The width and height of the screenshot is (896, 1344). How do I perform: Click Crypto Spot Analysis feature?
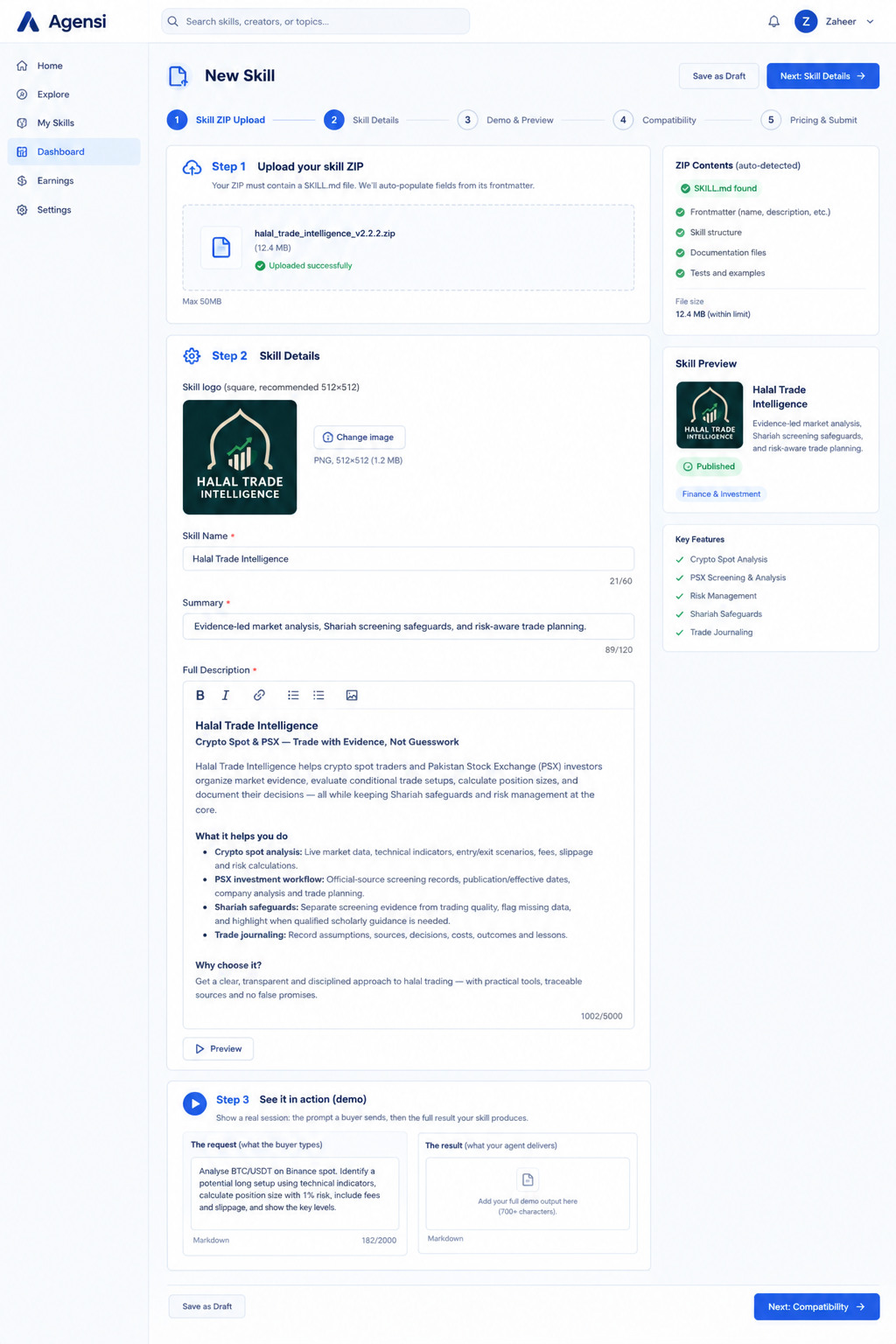tap(721, 559)
